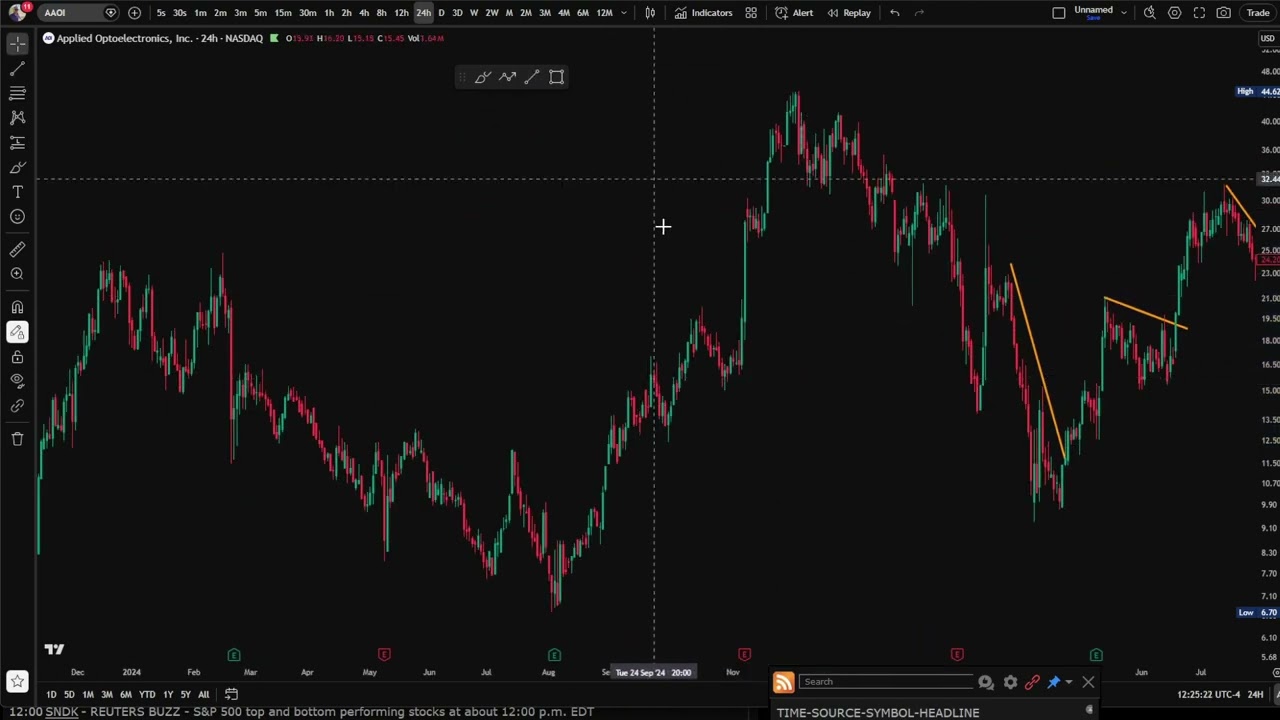Expand the time interval dropdown arrow
The image size is (1280, 720).
click(x=624, y=13)
